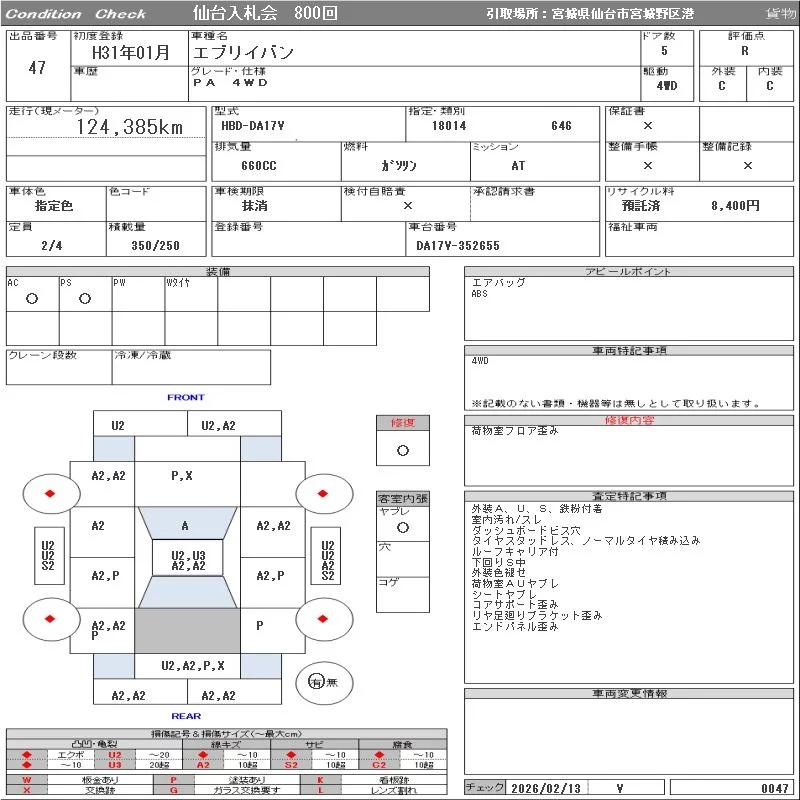This screenshot has width=800, height=800.
Task: Toggle the PS equipment circle mark
Action: [x=85, y=299]
